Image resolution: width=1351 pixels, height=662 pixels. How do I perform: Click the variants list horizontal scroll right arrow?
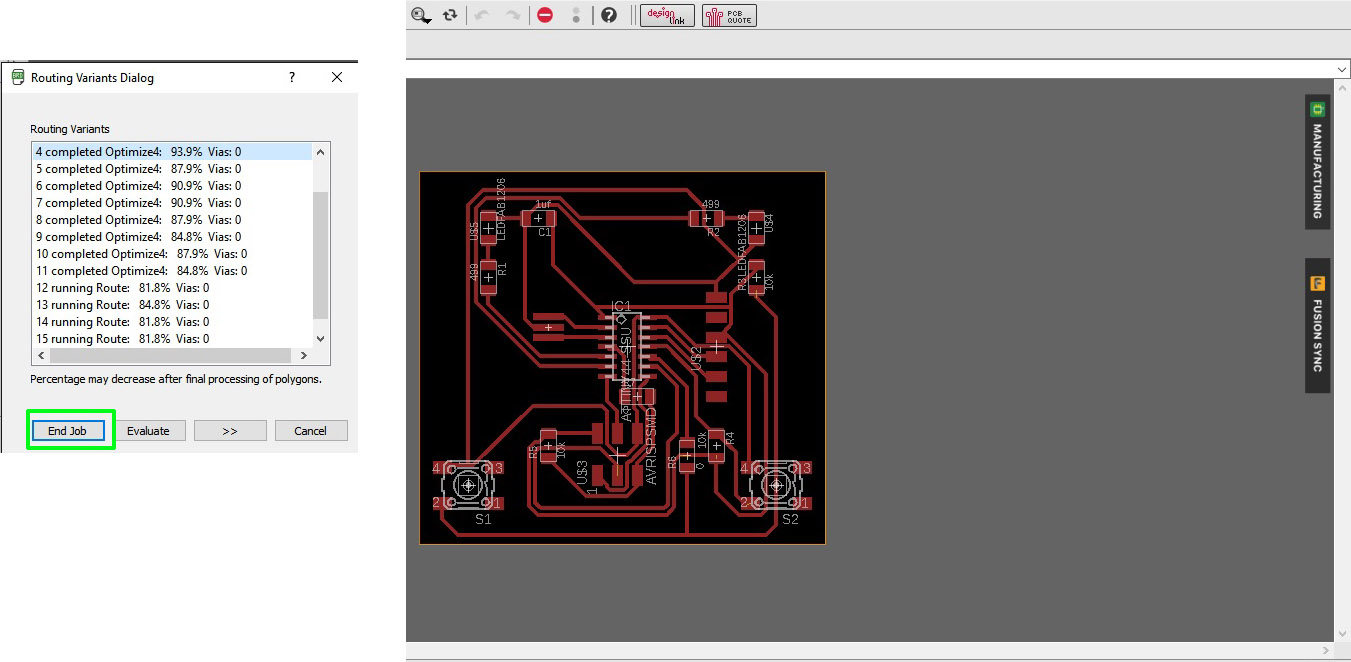[303, 356]
